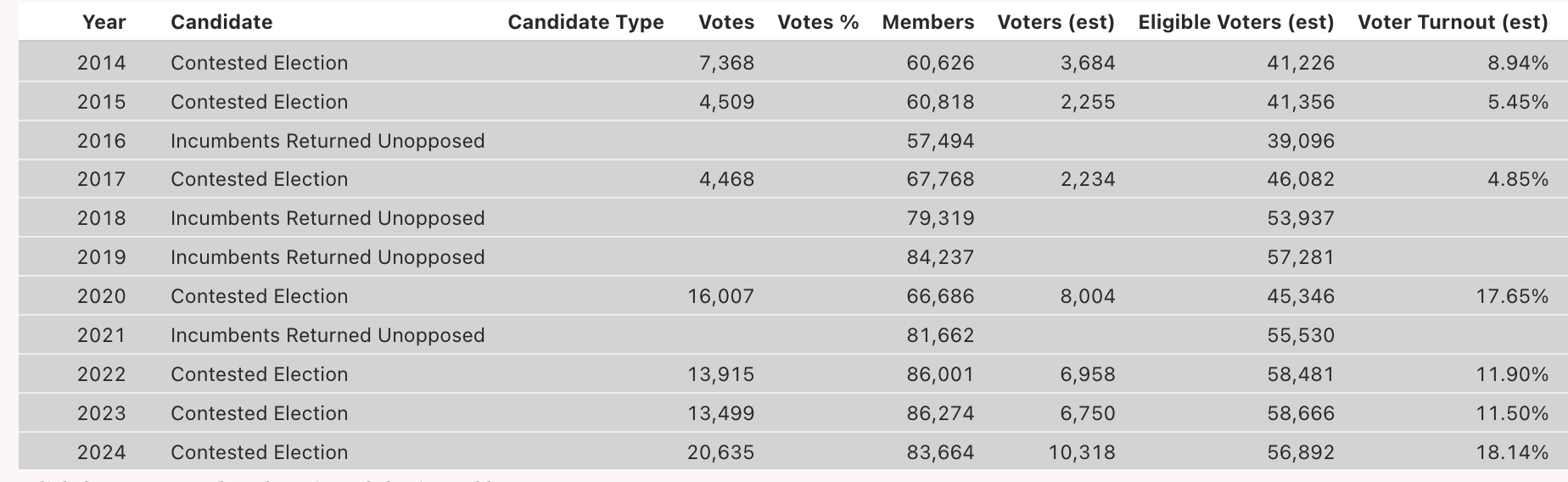Click the Votes % column header
Viewport: 1568px width, 482px height.
(818, 22)
